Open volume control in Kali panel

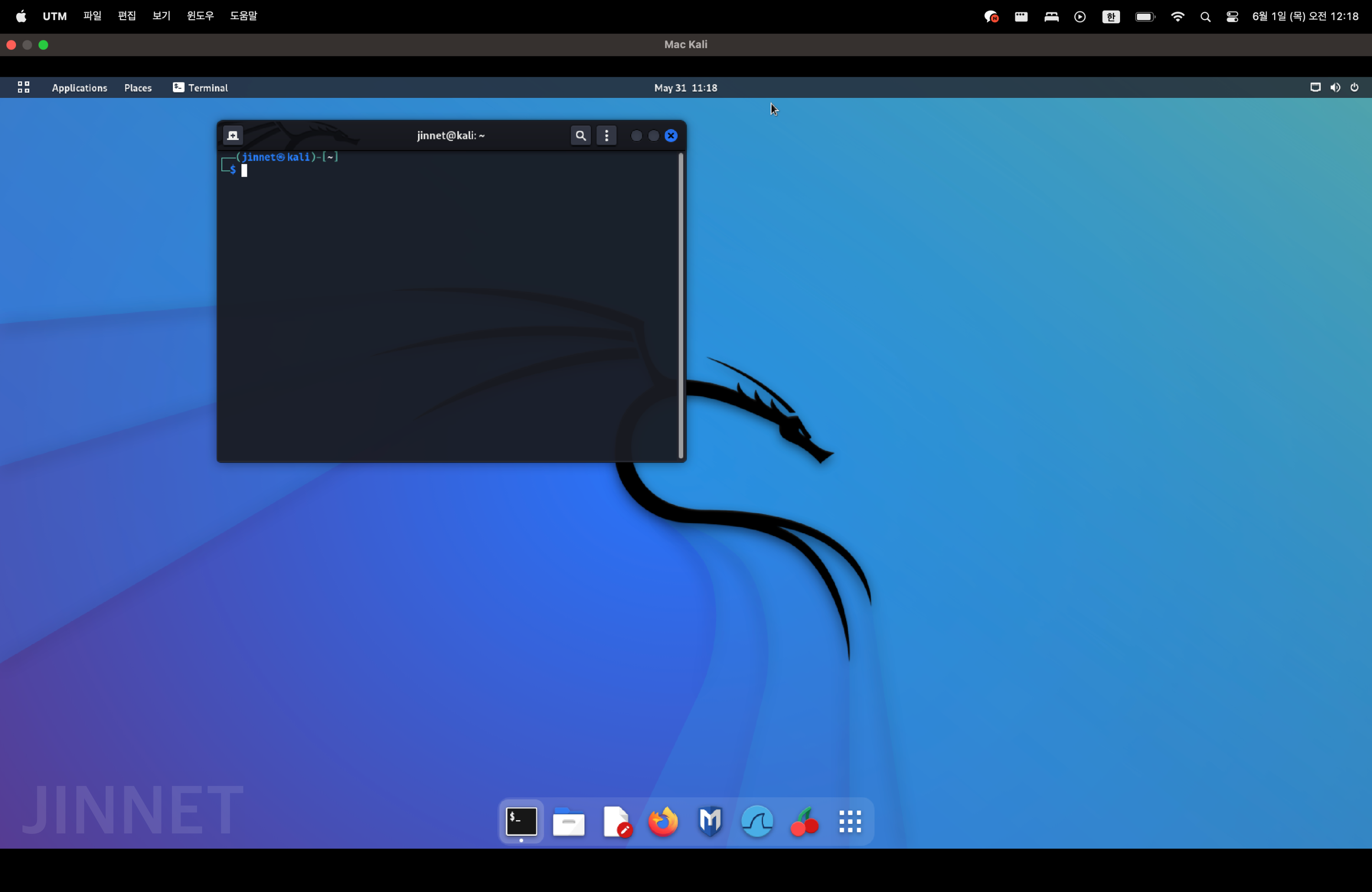[x=1335, y=88]
